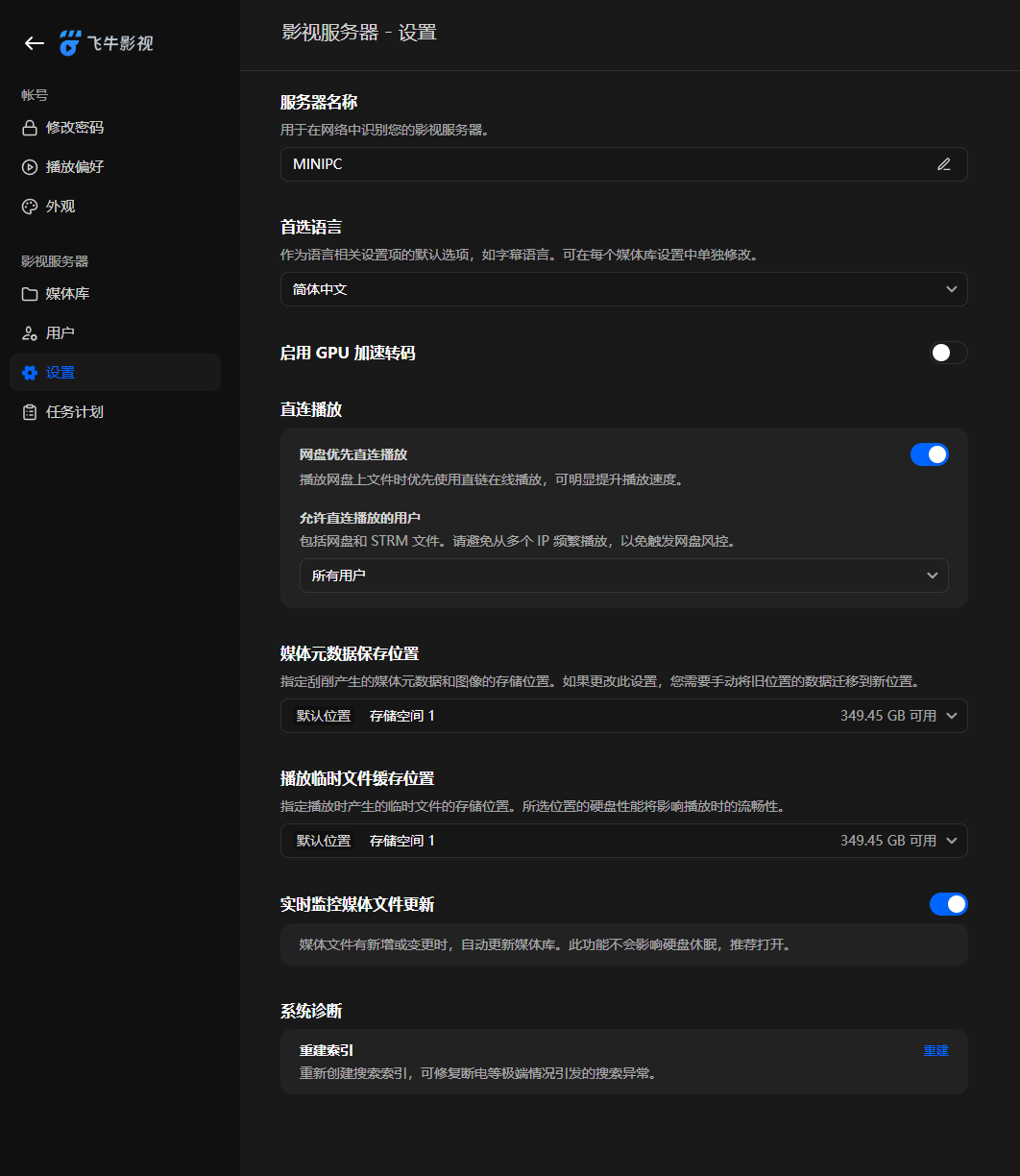Image resolution: width=1020 pixels, height=1176 pixels.
Task: Click the pencil icon to edit server name
Action: pos(944,164)
